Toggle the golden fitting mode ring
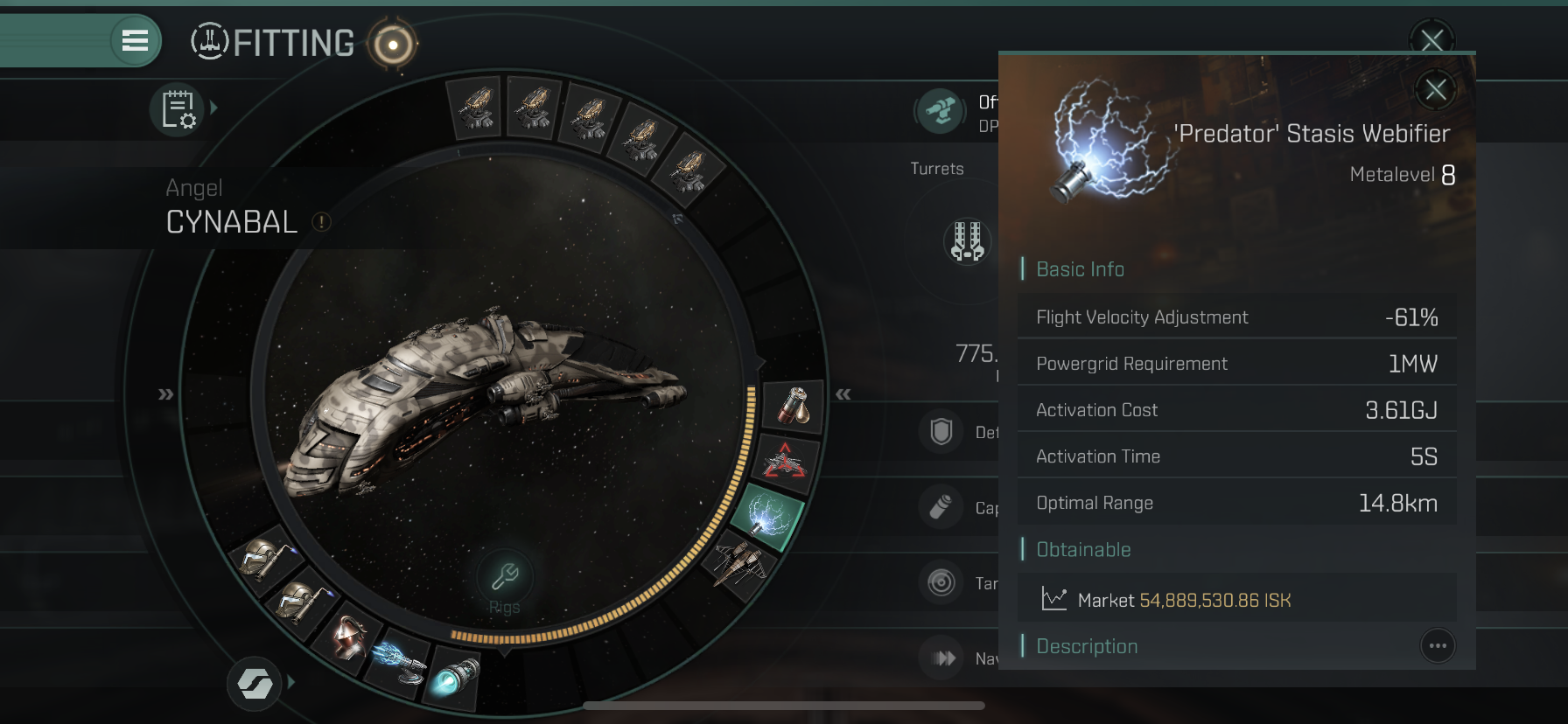This screenshot has height=724, width=1568. pos(393,44)
